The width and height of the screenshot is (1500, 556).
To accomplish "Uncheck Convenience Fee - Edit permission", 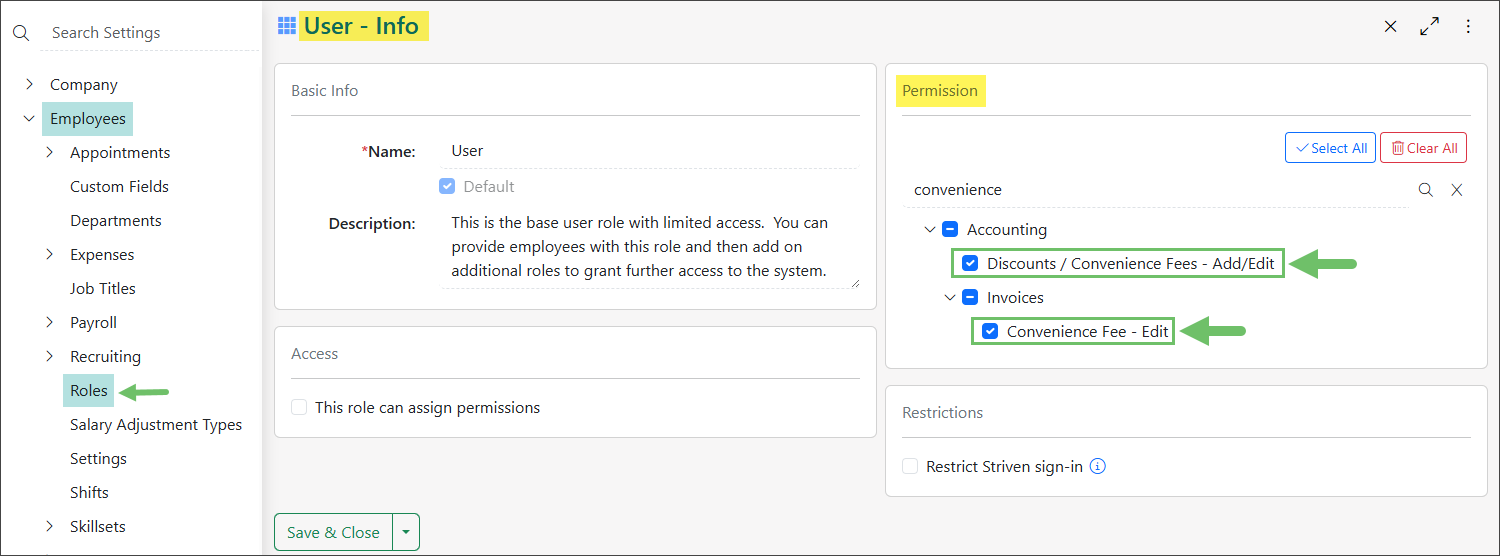I will [x=990, y=331].
